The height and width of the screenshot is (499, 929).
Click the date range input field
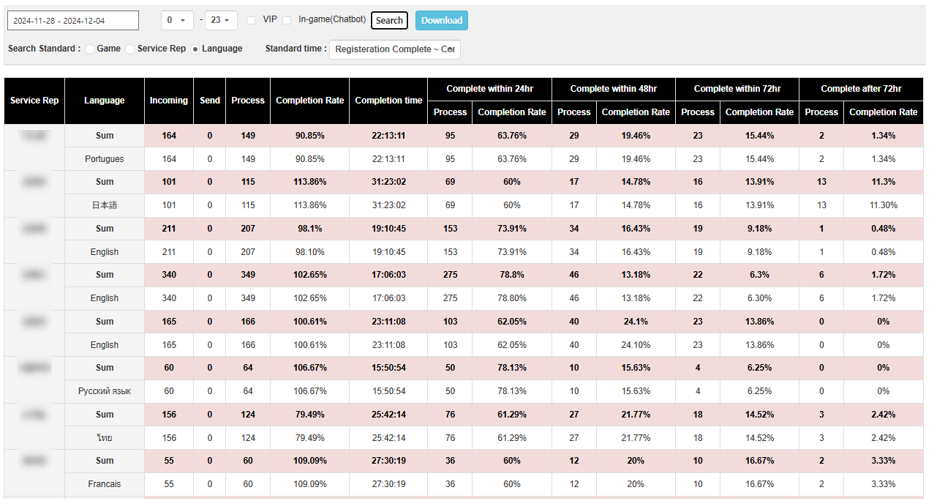(x=73, y=20)
